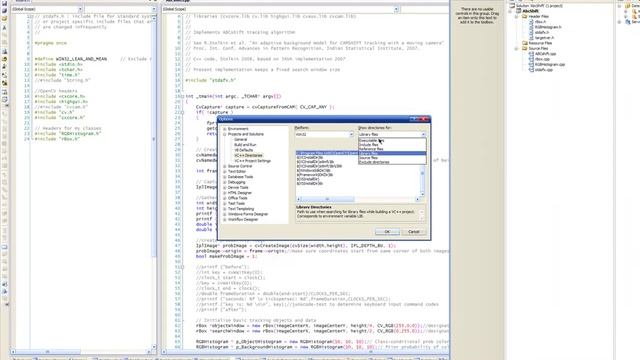
Task: Choose Library files from the dropdown list
Action: coord(392,153)
